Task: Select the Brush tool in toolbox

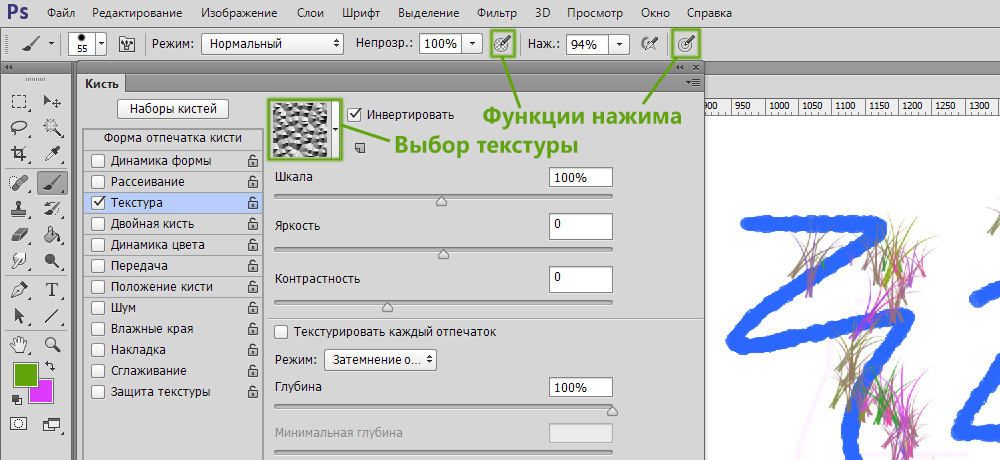Action: (x=52, y=183)
